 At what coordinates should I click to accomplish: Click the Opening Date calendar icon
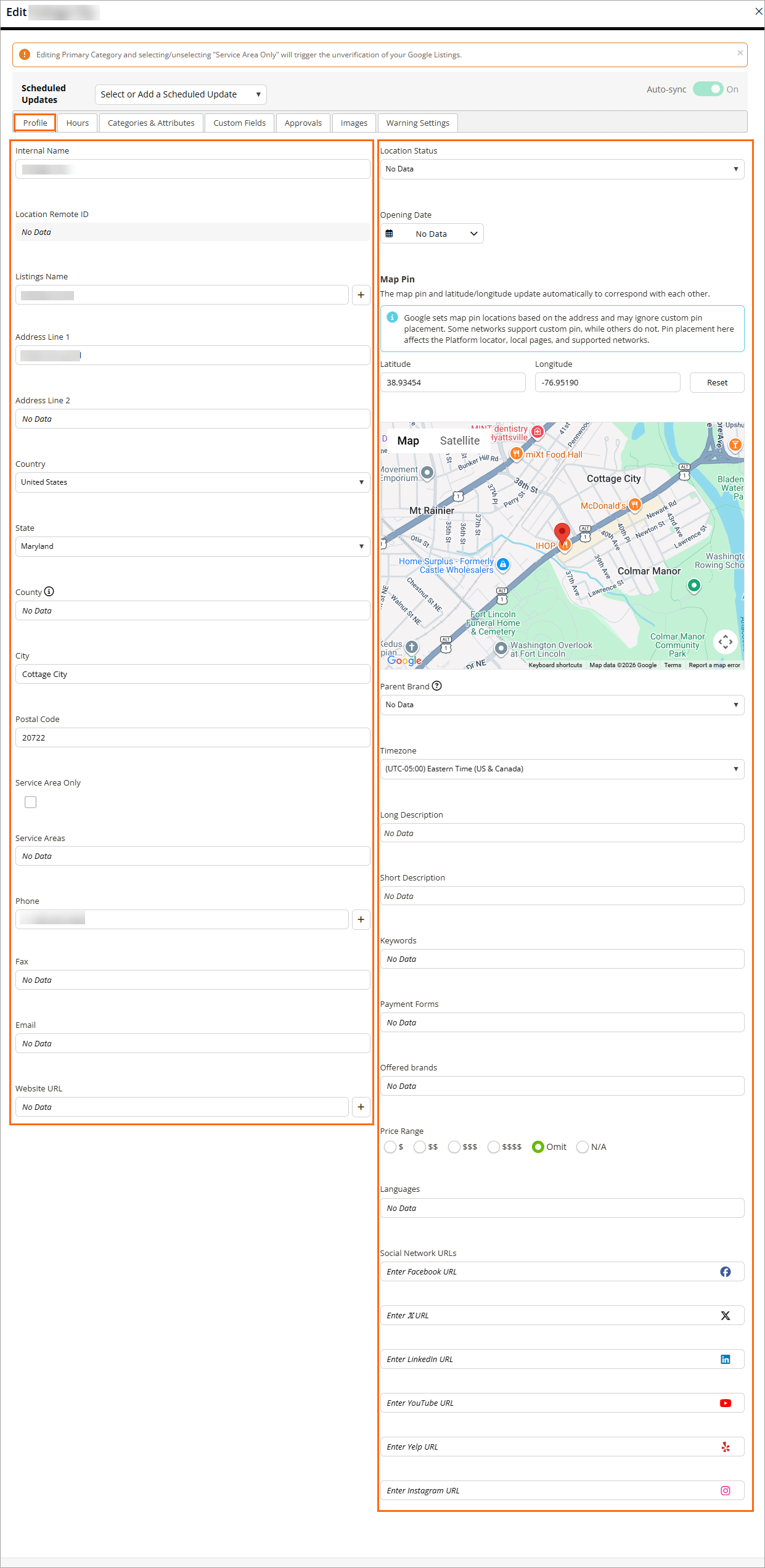(389, 234)
